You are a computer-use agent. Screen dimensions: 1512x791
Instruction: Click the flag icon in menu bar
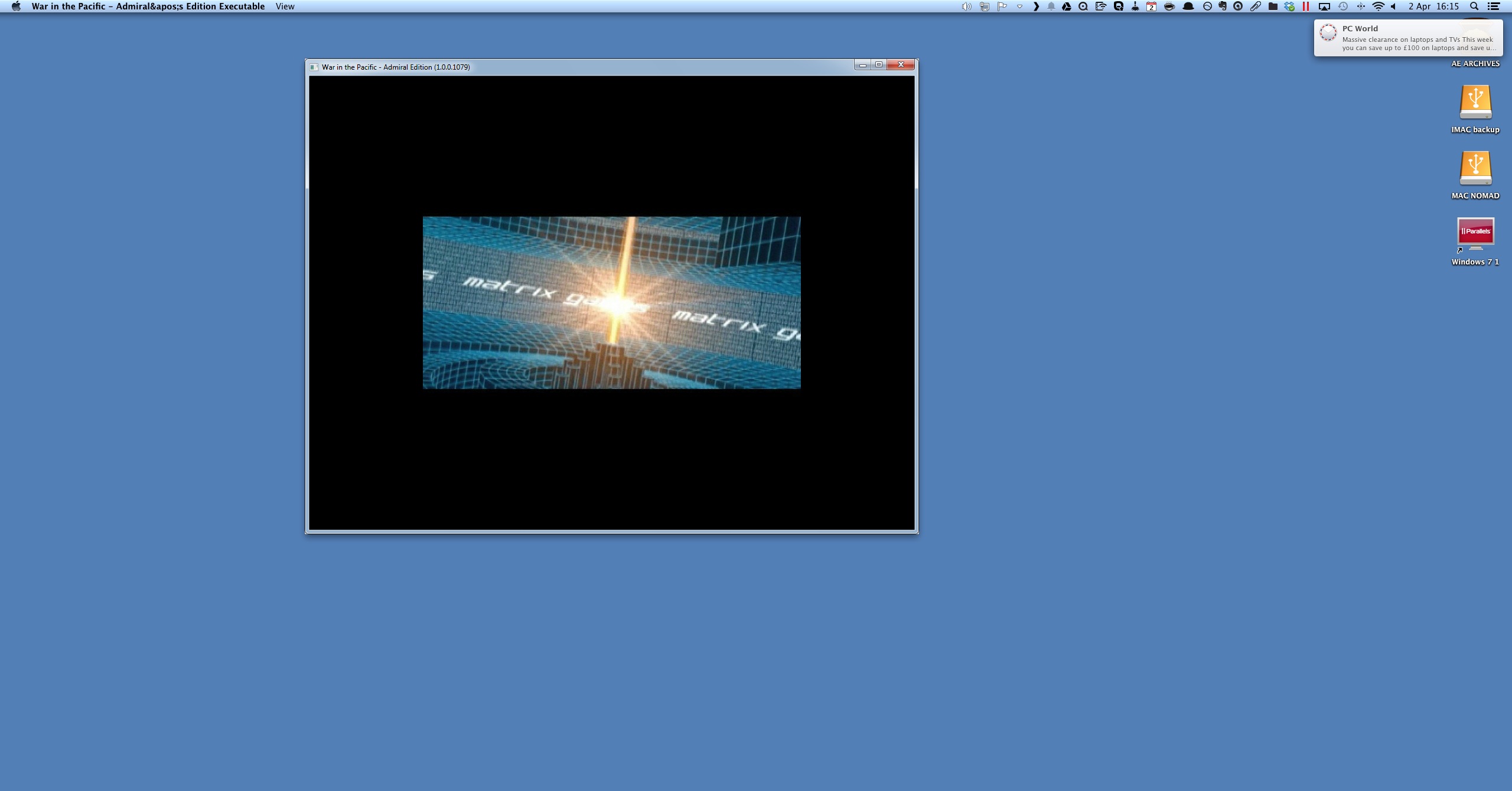click(x=1002, y=6)
